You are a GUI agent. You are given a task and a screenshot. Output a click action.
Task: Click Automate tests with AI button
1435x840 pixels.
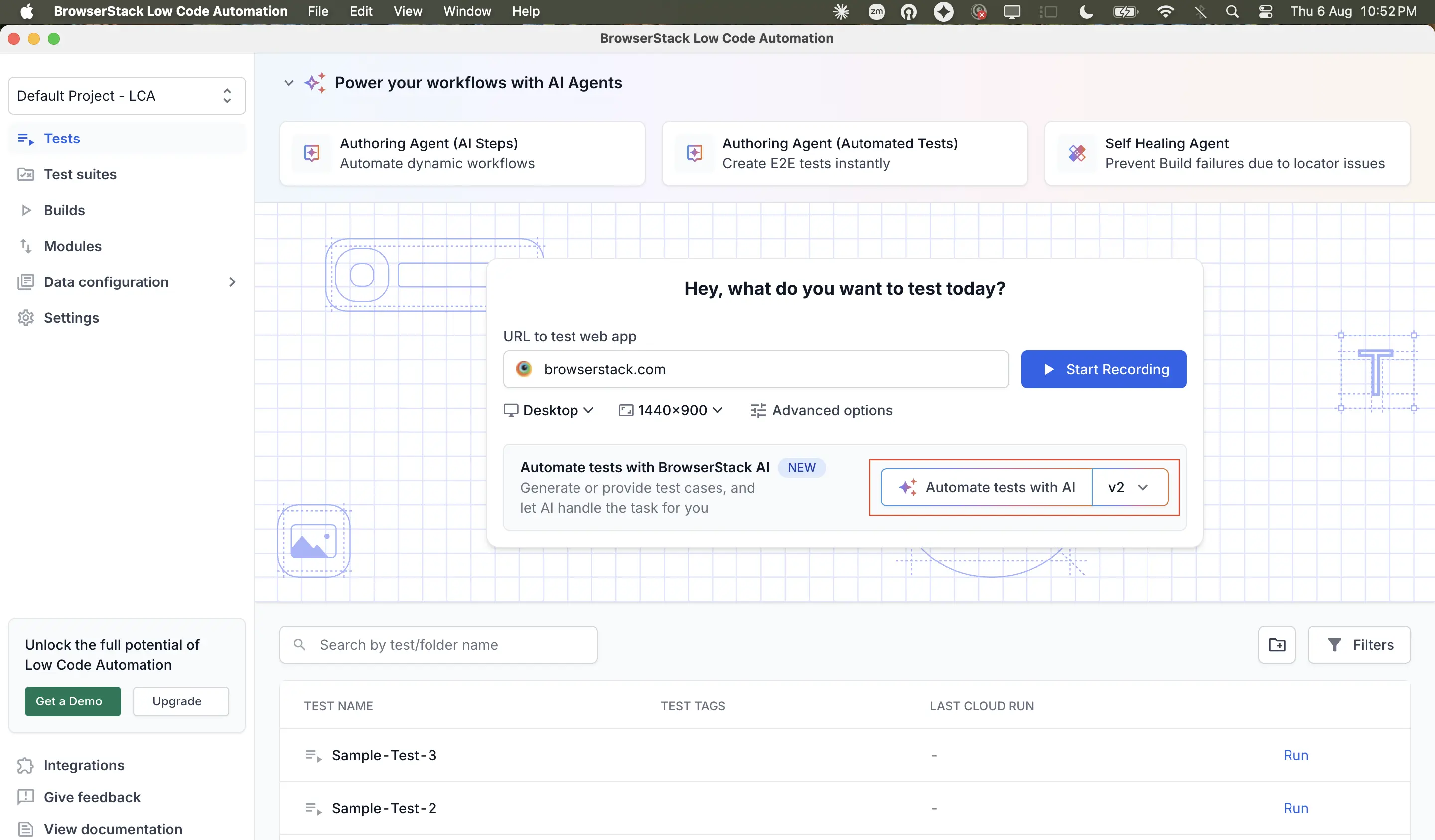986,487
